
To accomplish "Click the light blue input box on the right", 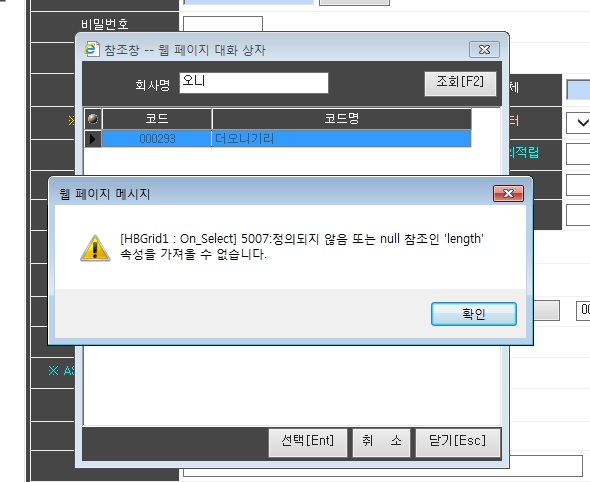I will [578, 90].
